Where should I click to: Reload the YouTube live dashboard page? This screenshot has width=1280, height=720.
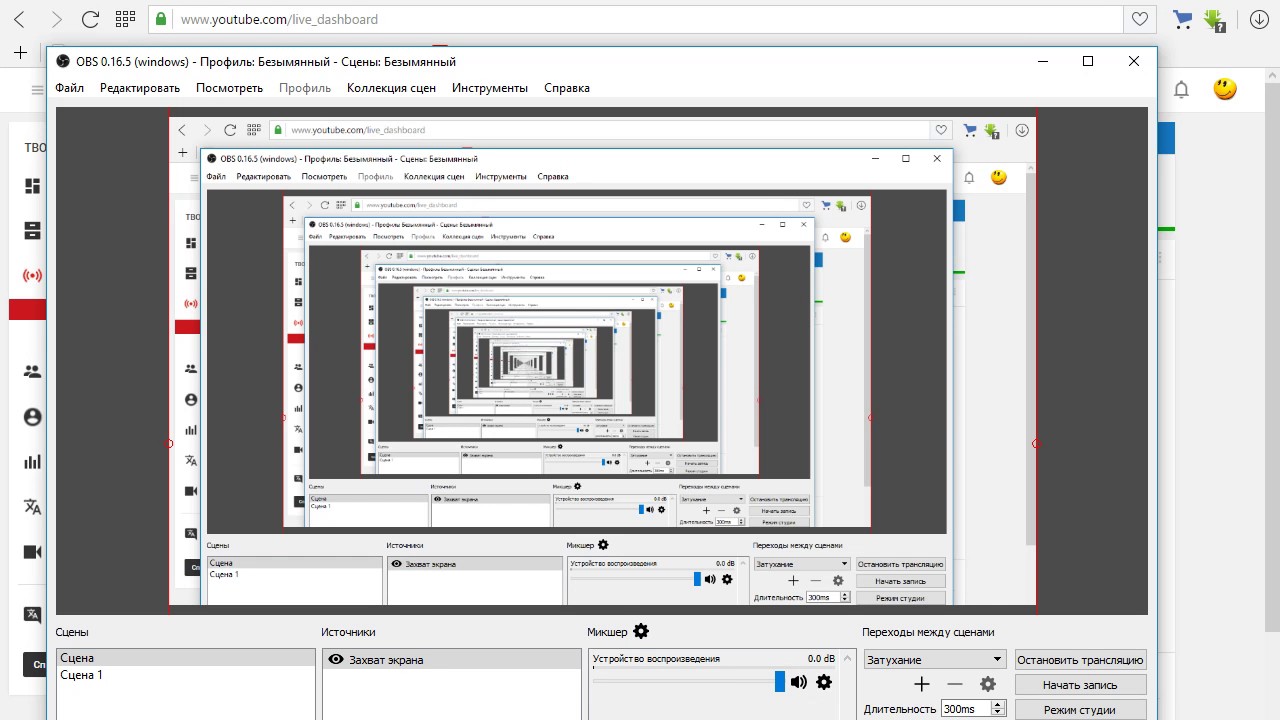click(90, 19)
